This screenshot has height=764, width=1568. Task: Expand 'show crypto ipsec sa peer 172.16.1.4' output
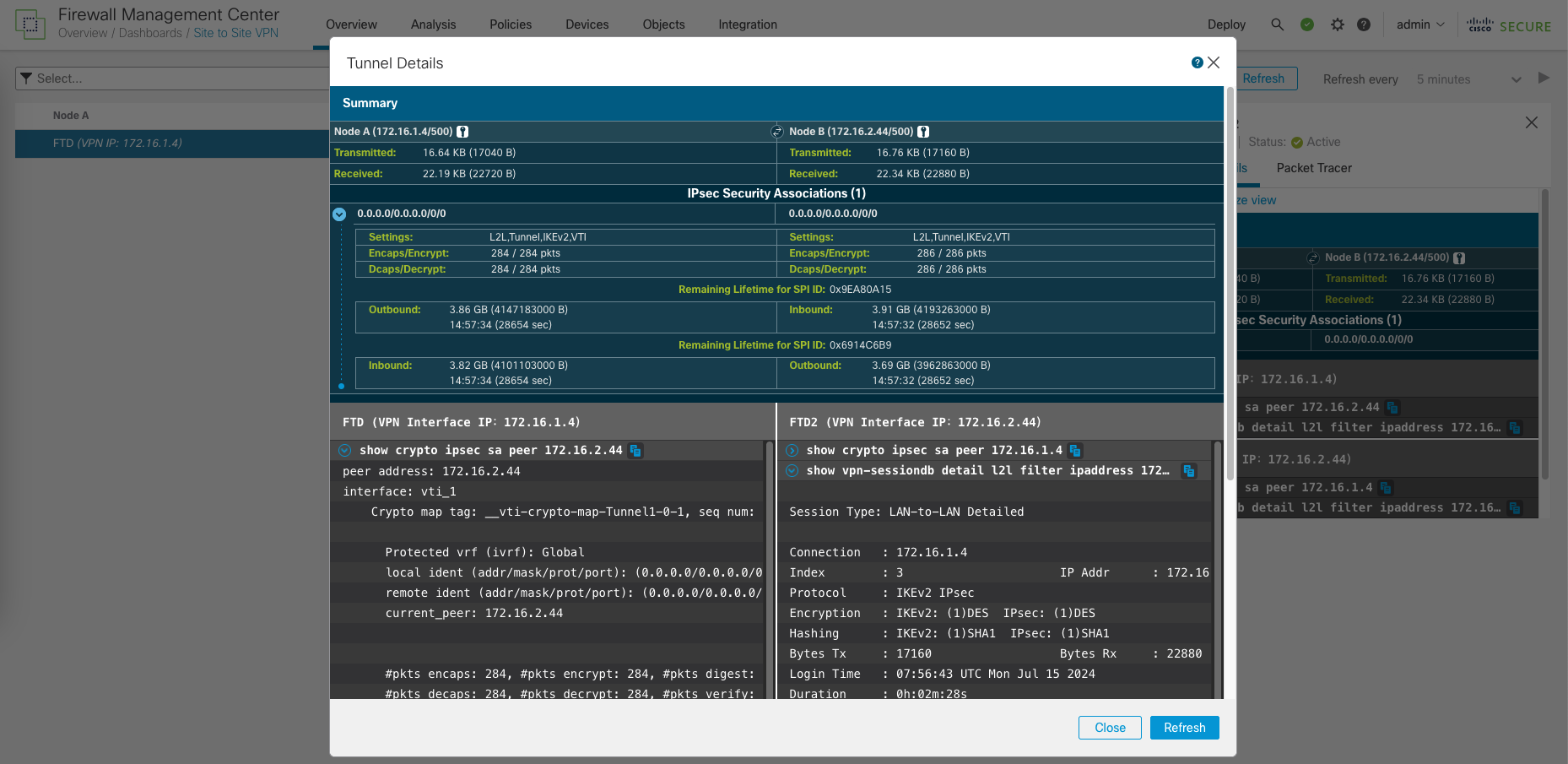[x=792, y=451]
